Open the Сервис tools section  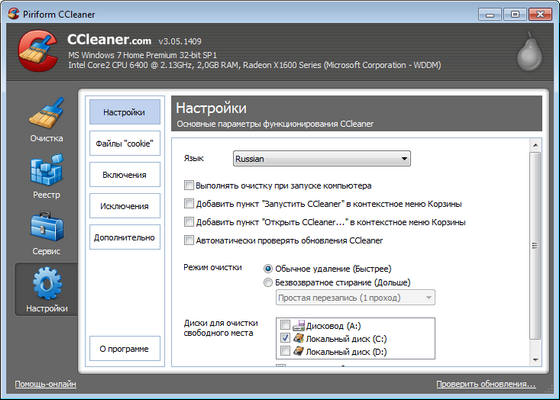click(x=47, y=233)
